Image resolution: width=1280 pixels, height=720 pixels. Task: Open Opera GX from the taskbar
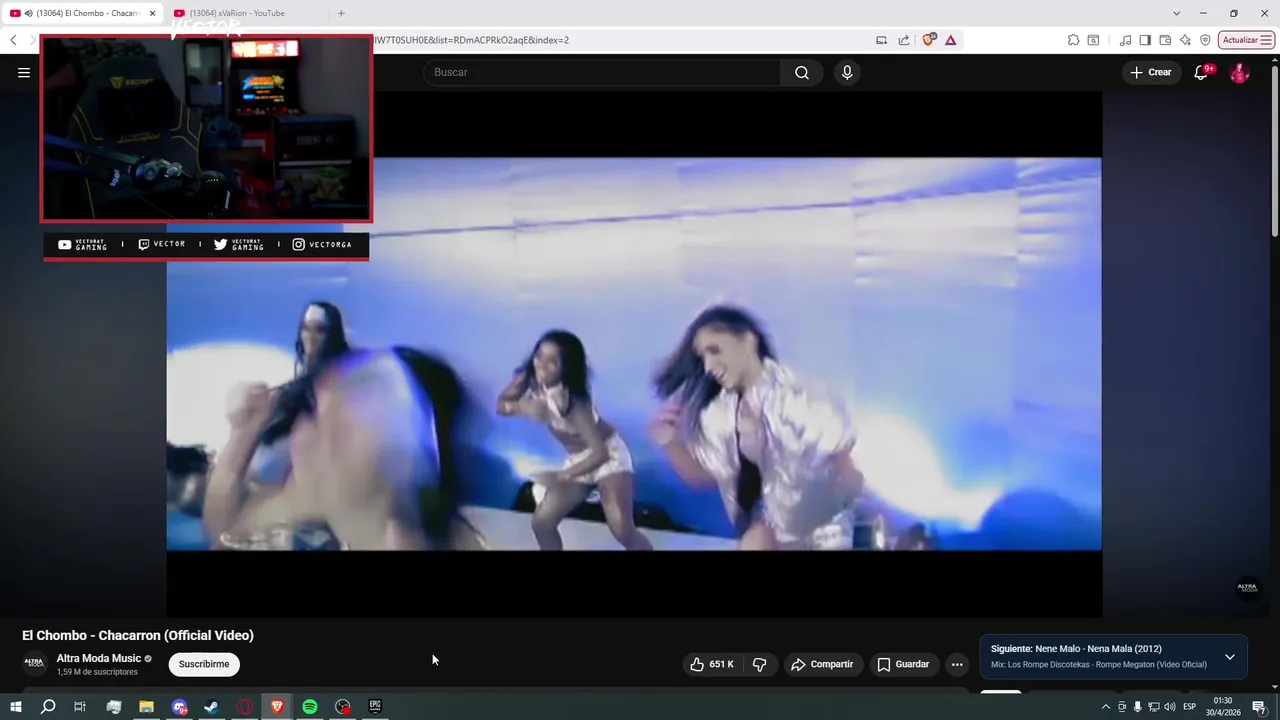245,706
